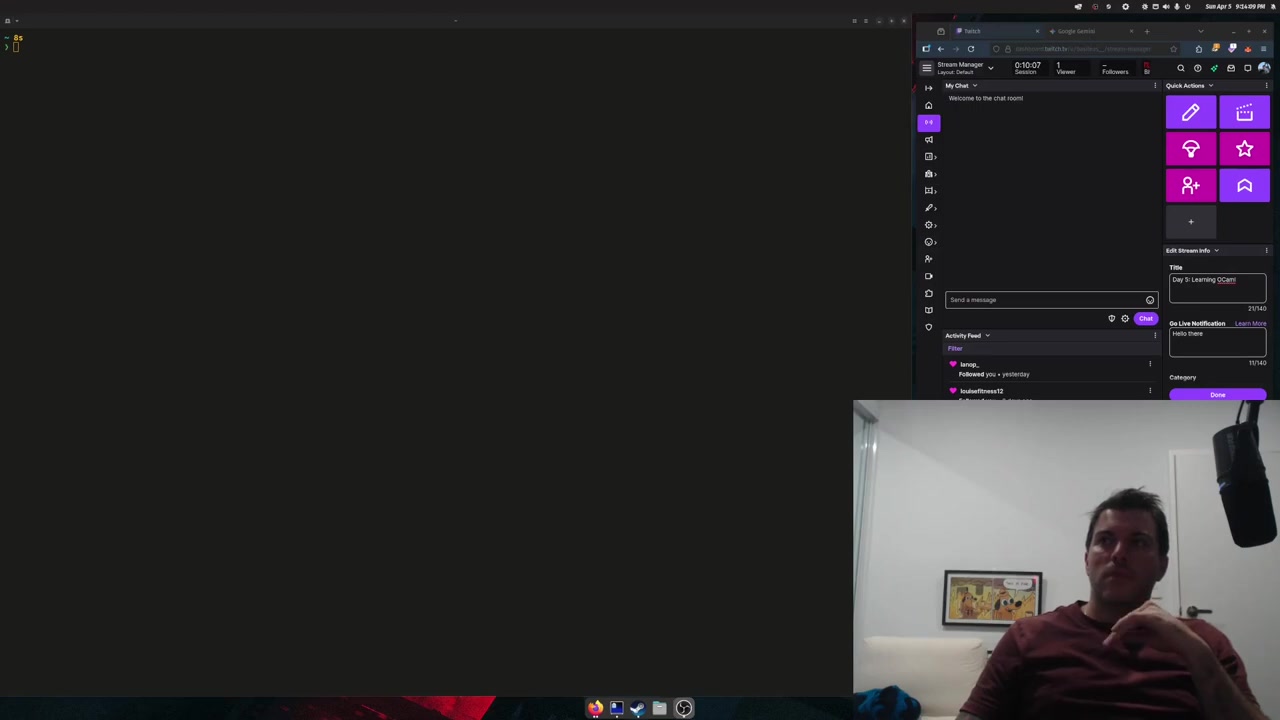Click the Go Live Notification text box
This screenshot has width=1280, height=720.
[x=1217, y=342]
